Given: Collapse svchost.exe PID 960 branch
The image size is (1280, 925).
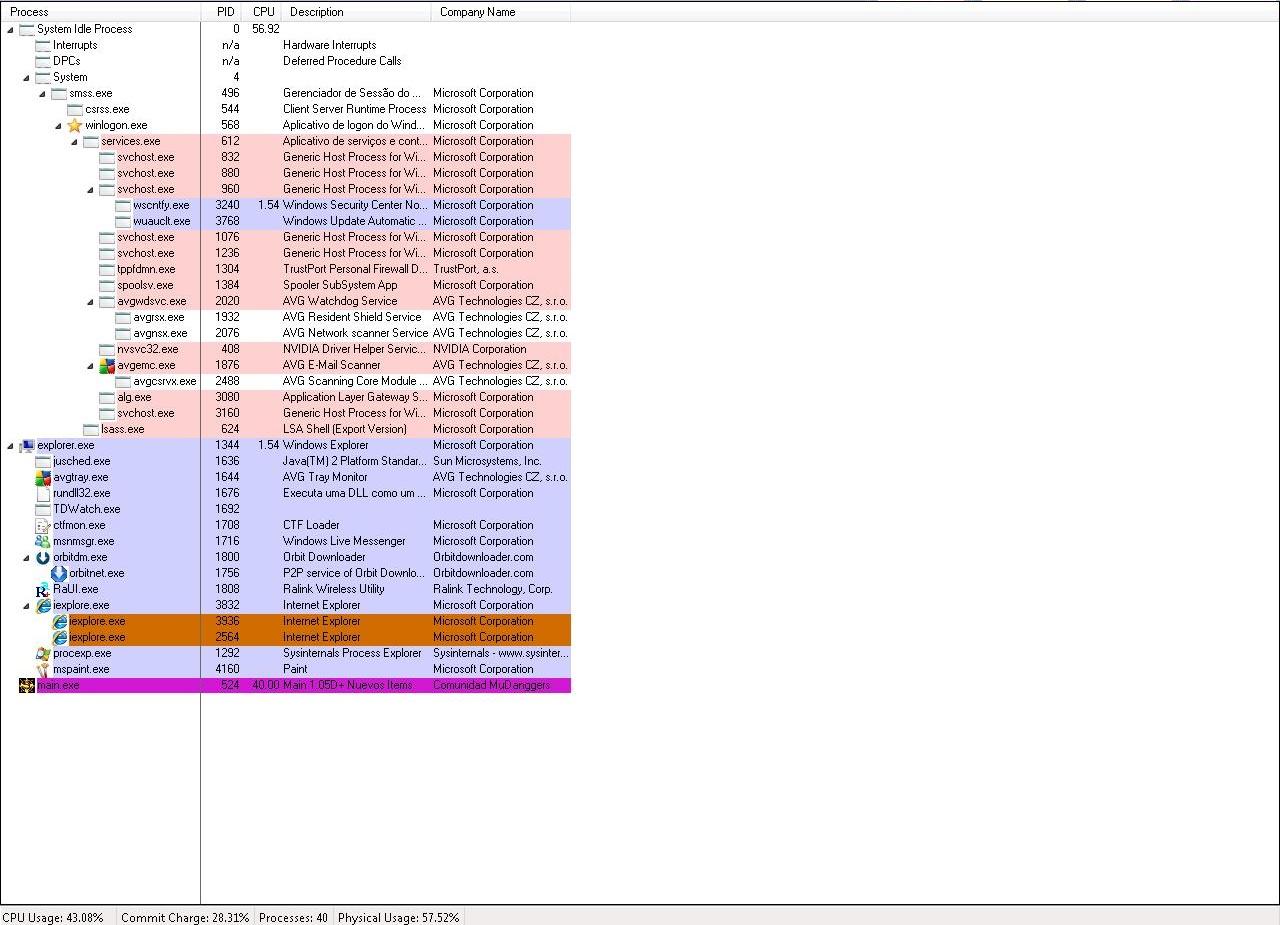Looking at the screenshot, I should [91, 189].
